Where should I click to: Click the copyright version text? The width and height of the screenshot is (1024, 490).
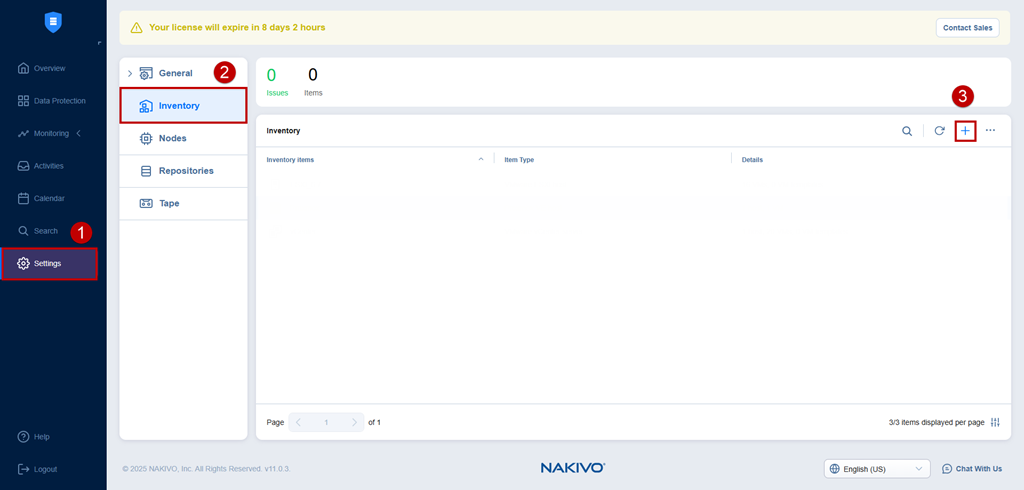pyautogui.click(x=206, y=469)
